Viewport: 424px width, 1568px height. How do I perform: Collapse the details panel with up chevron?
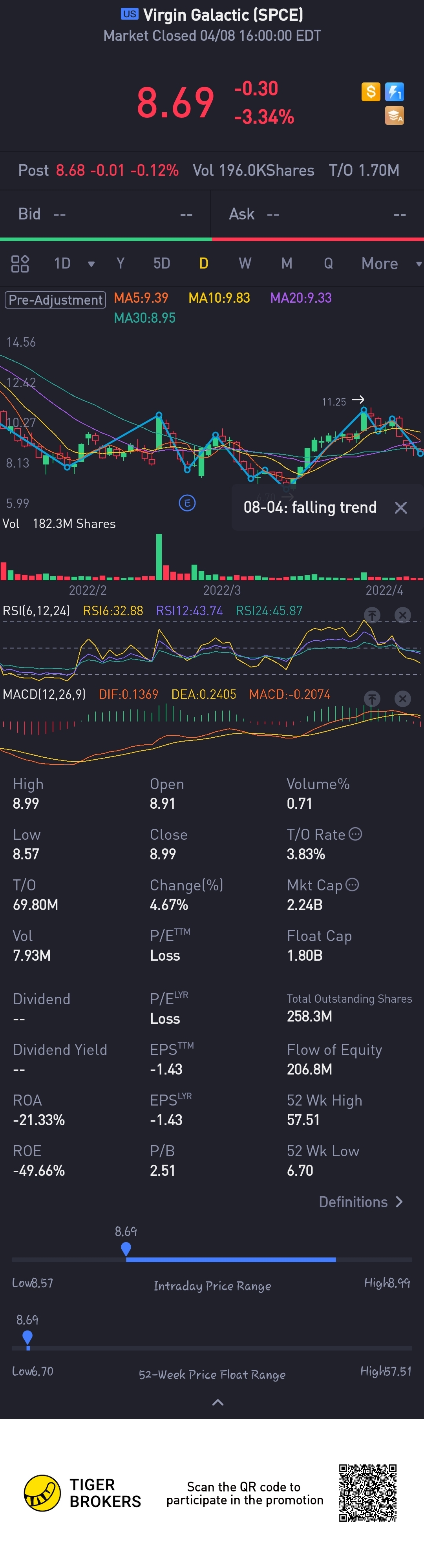(x=218, y=1402)
